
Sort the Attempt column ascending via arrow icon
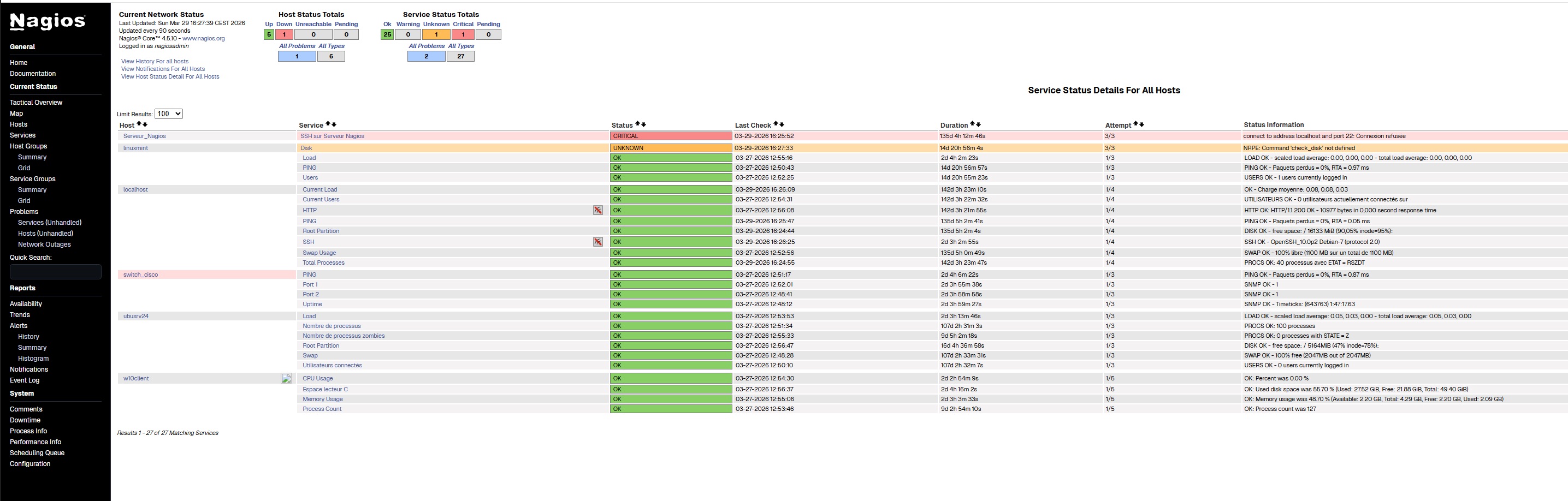(x=1136, y=124)
